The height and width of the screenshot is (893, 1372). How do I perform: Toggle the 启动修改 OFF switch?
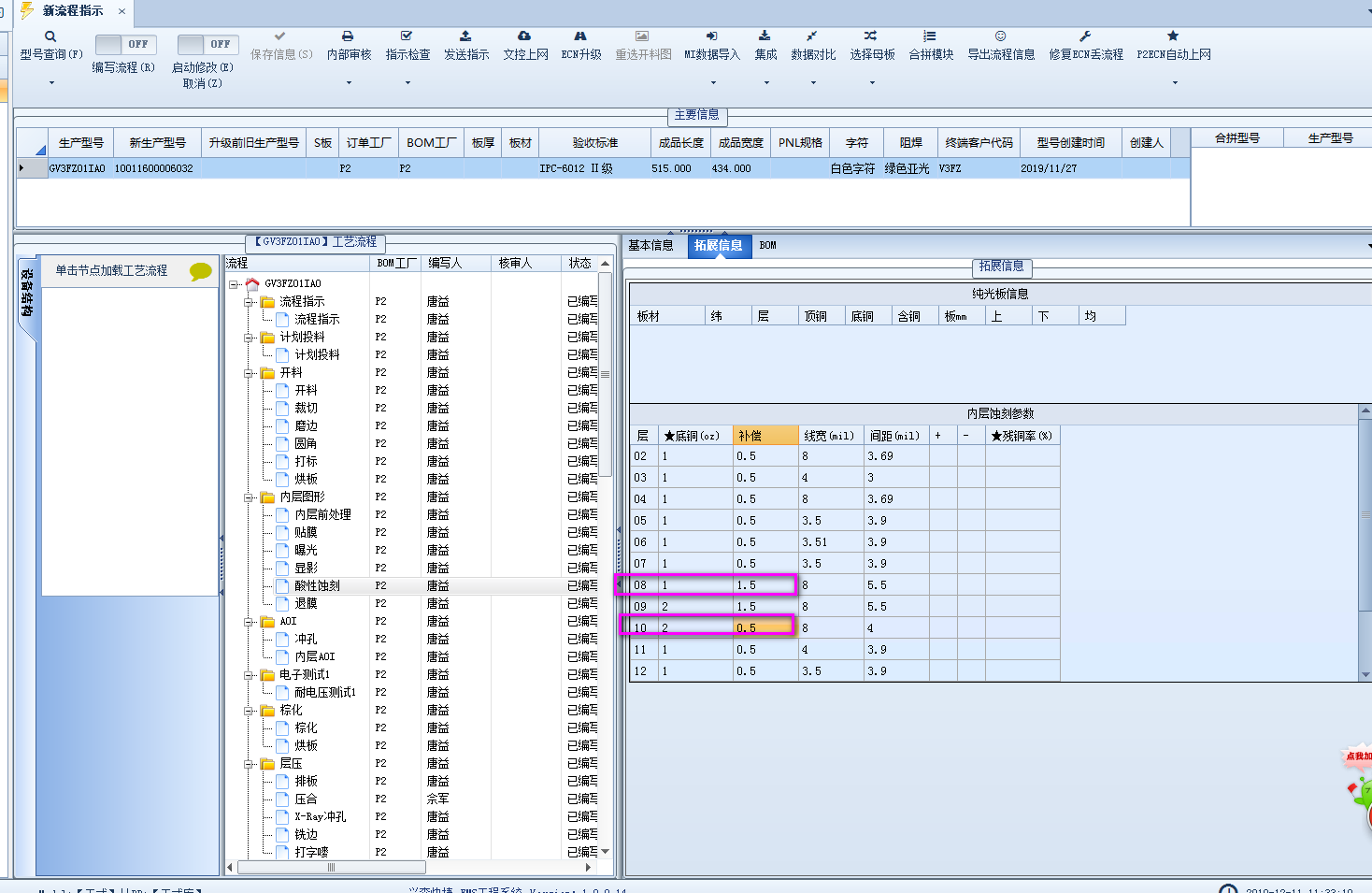coord(207,44)
